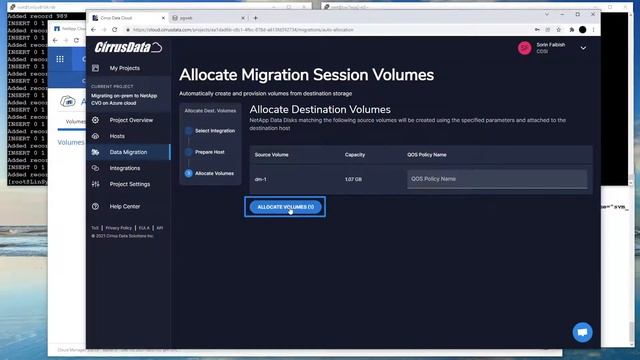Open My Projects in sidebar
This screenshot has width=640, height=360.
coord(124,68)
